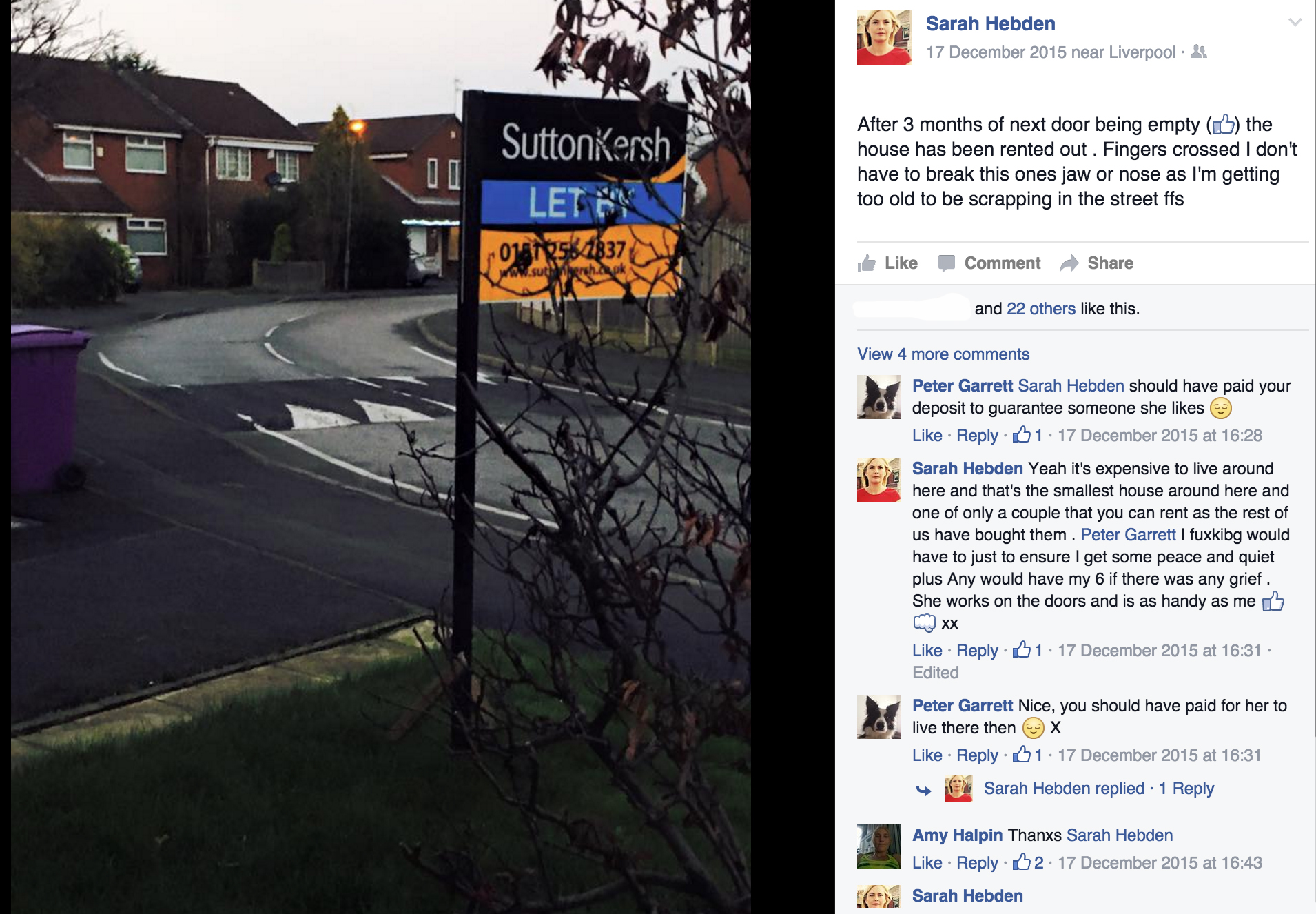
Task: Toggle Like on Sarah's 16:31 comment
Action: tap(927, 651)
